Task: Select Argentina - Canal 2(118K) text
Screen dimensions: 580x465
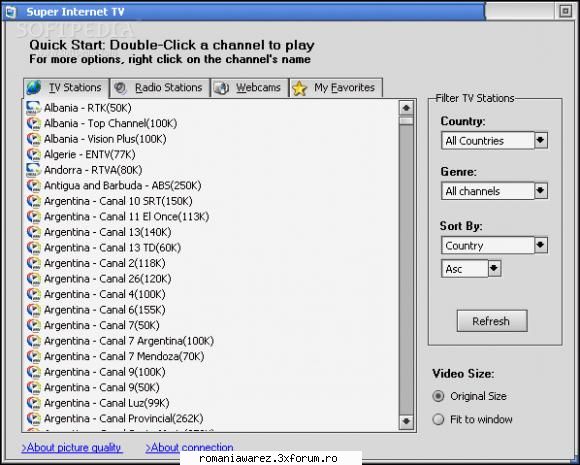Action: tap(105, 263)
